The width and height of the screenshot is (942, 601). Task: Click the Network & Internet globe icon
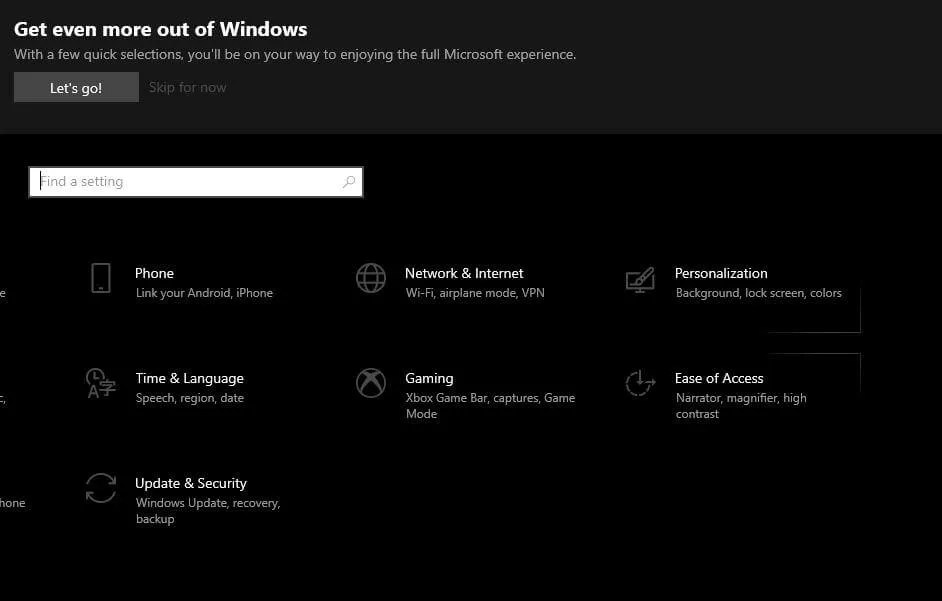coord(371,280)
